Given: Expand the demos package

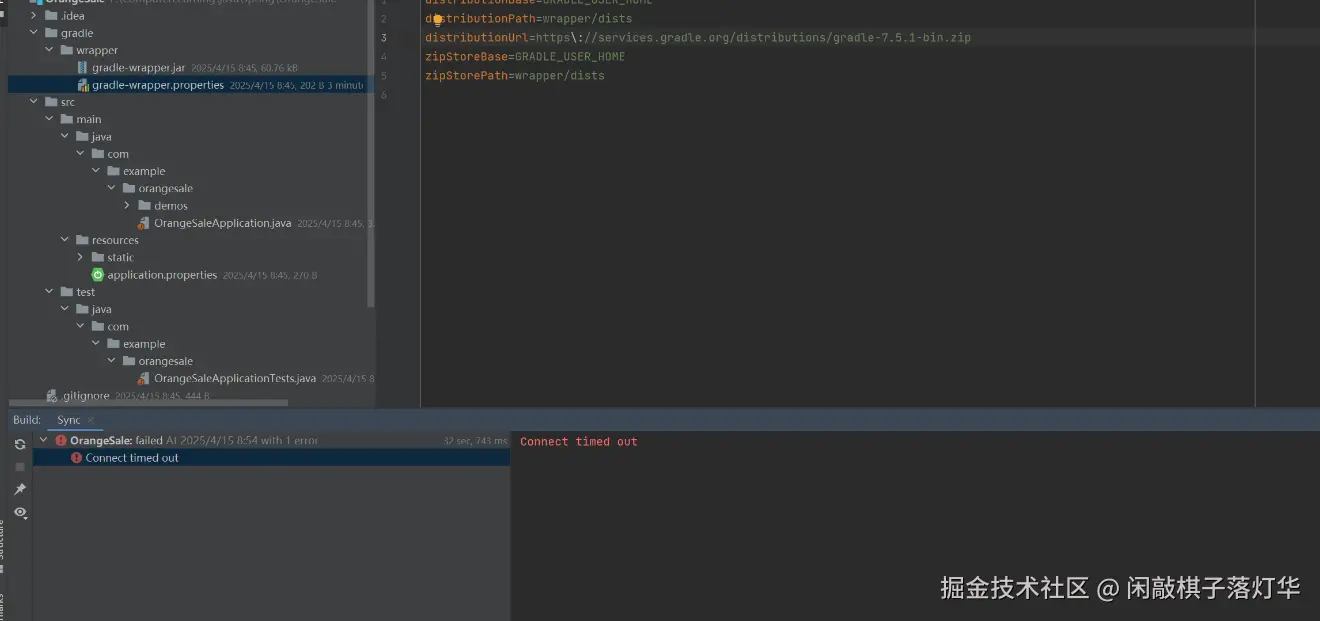Looking at the screenshot, I should (128, 205).
